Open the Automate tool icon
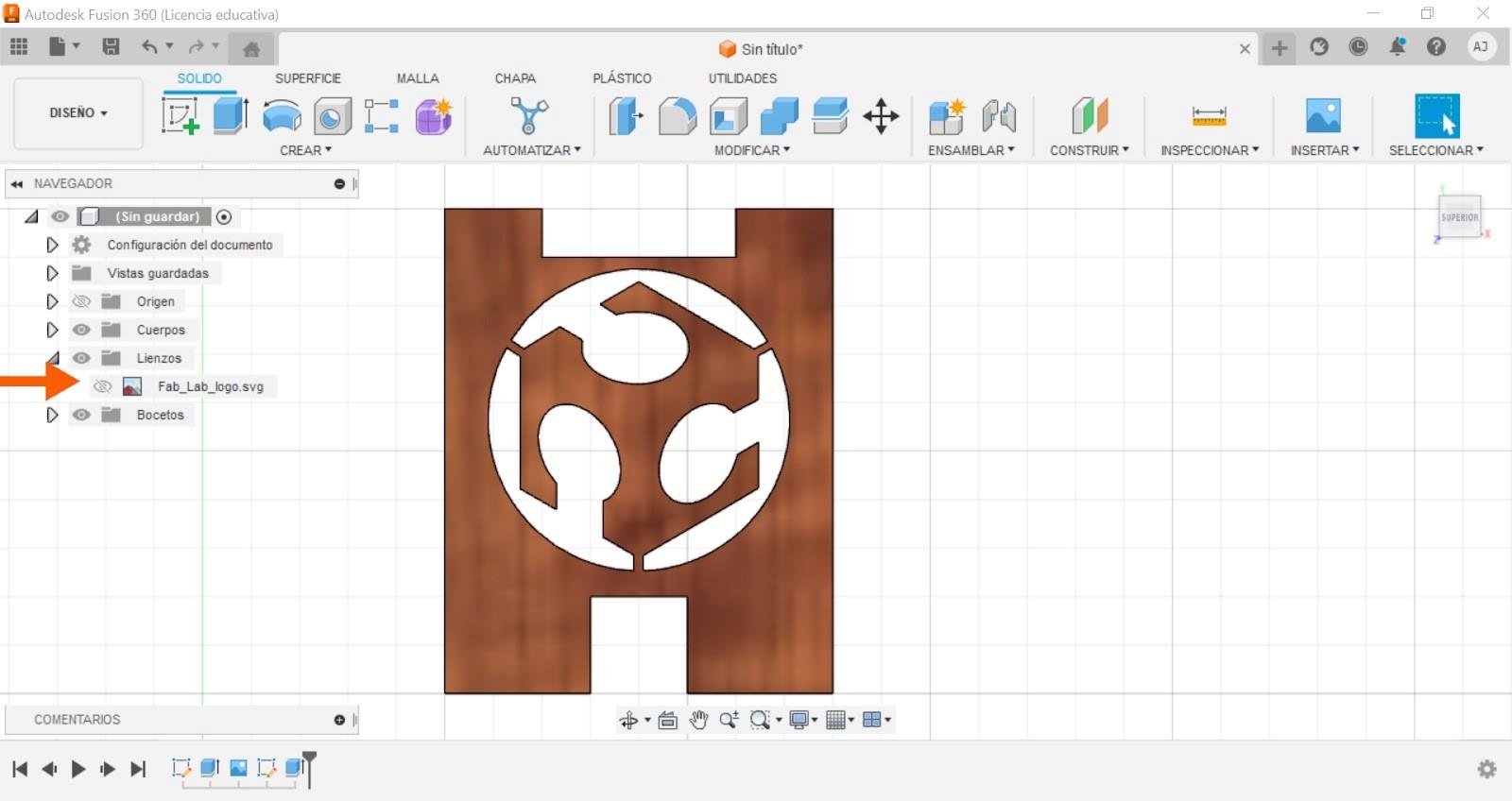The image size is (1512, 801). pyautogui.click(x=529, y=116)
